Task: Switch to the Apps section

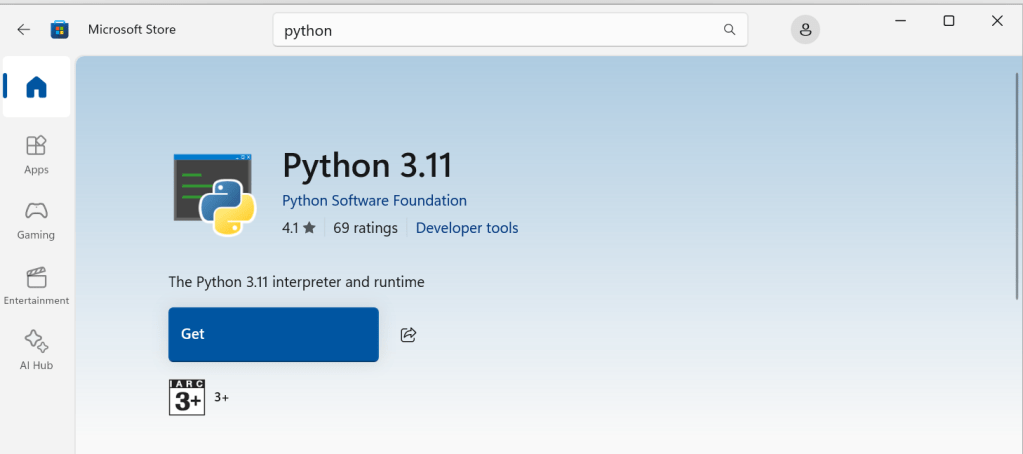Action: [36, 154]
